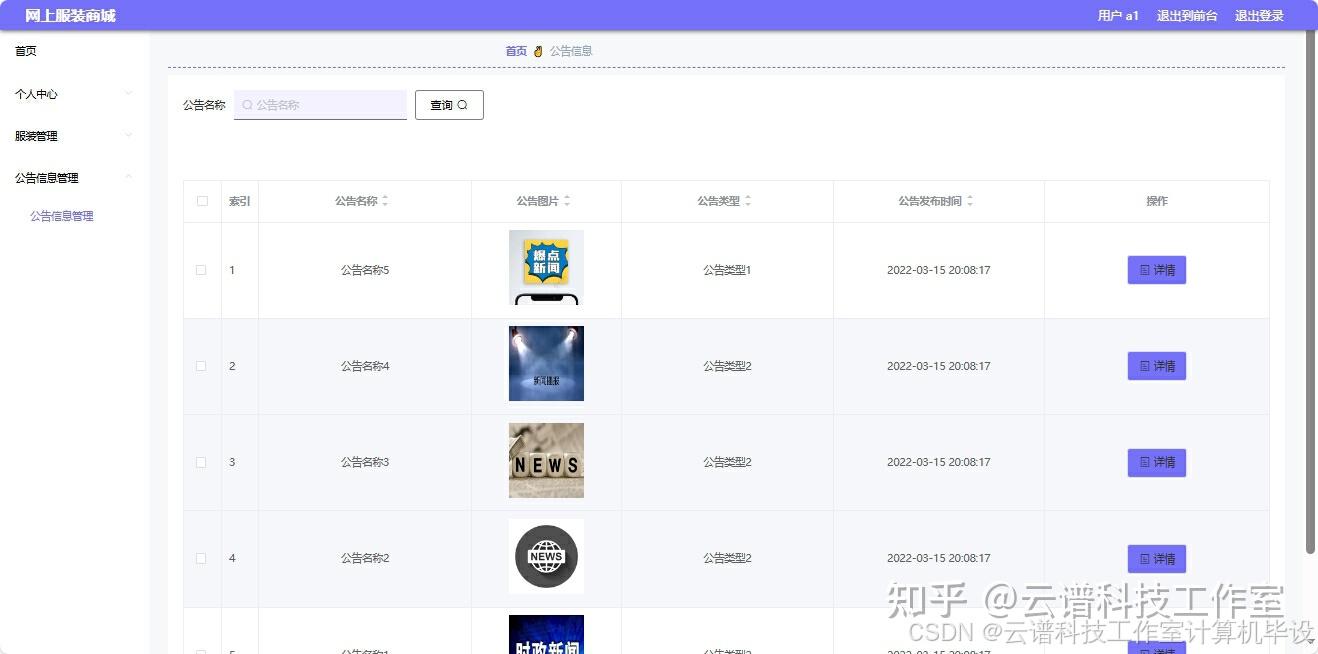Click the 公告名称4 cell
Screen dimensions: 1318x654
coord(365,366)
